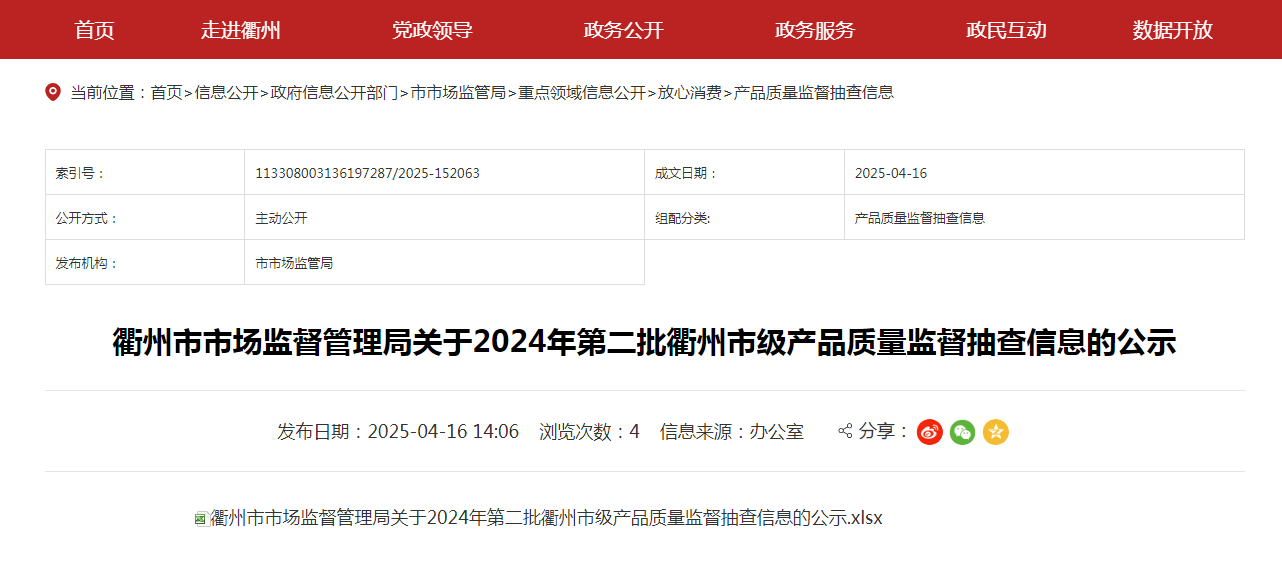
Task: Open the 首页 navigation menu
Action: [95, 30]
